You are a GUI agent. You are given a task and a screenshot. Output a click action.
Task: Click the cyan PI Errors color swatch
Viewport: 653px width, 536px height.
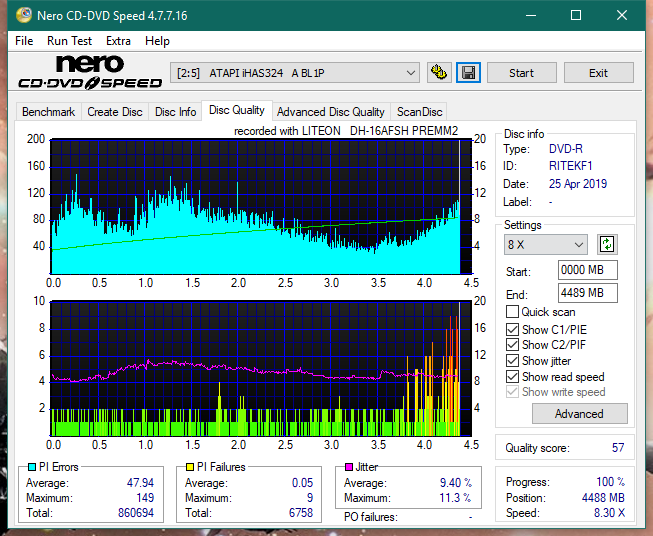point(31,467)
